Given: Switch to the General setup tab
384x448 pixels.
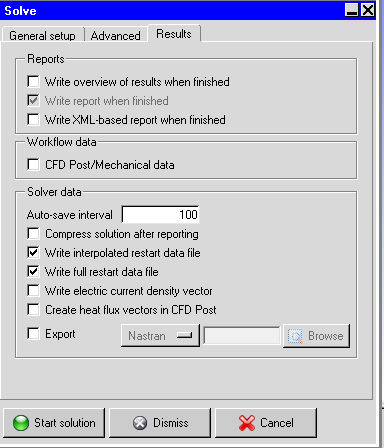Looking at the screenshot, I should pyautogui.click(x=42, y=35).
